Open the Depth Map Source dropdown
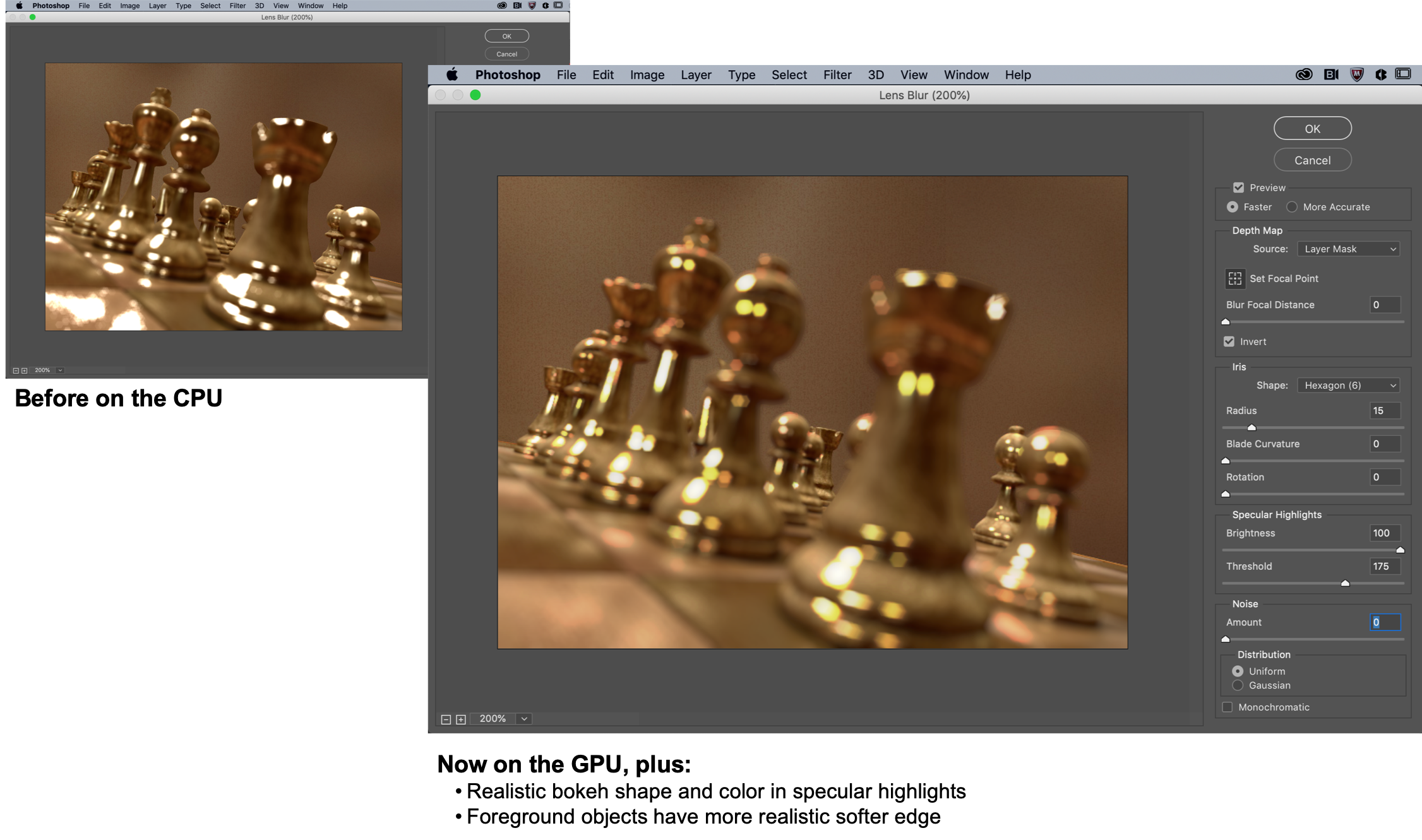This screenshot has height=840, width=1422. click(x=1348, y=249)
